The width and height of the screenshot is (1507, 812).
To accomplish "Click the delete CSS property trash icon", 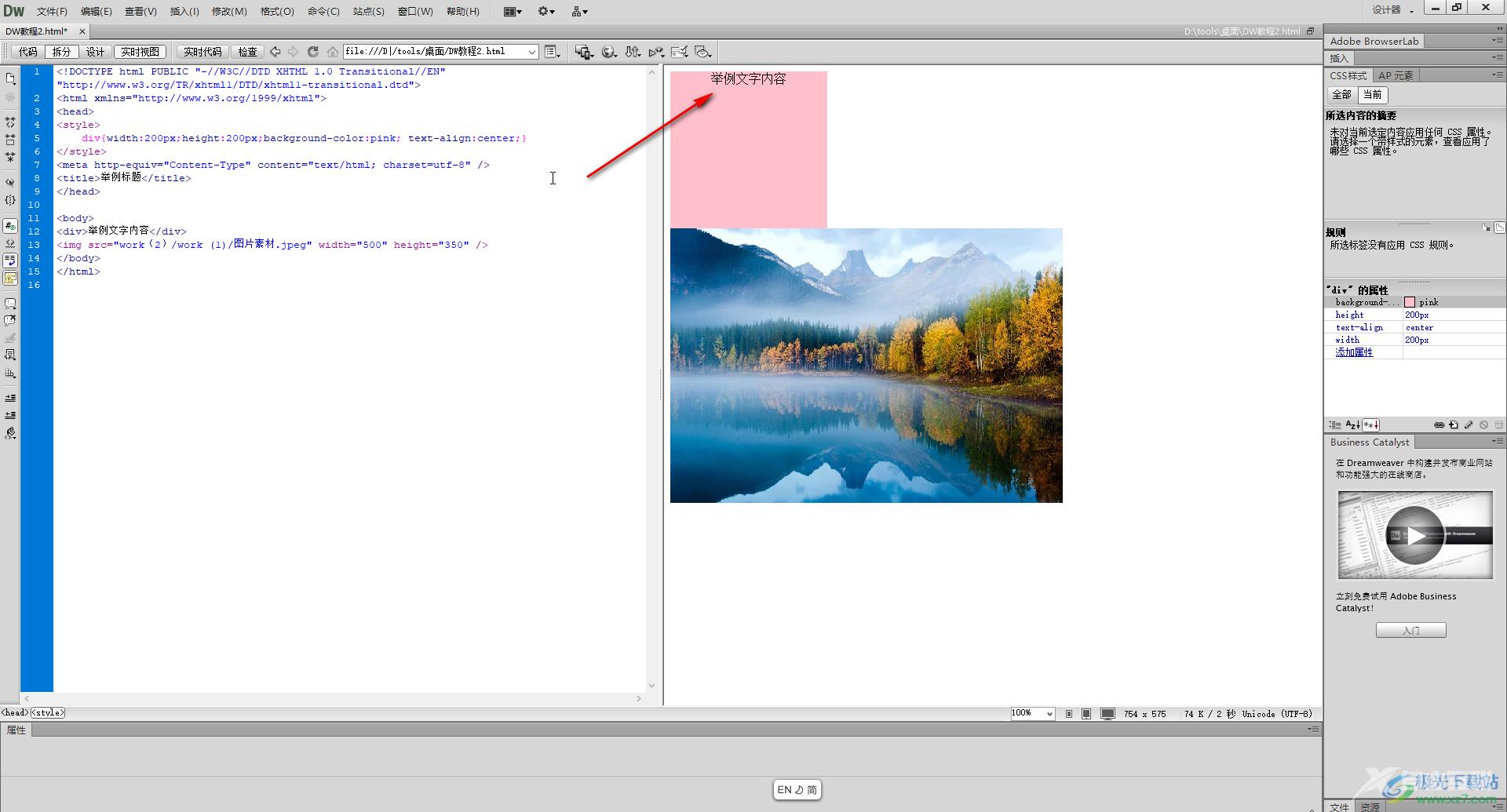I will (1498, 424).
